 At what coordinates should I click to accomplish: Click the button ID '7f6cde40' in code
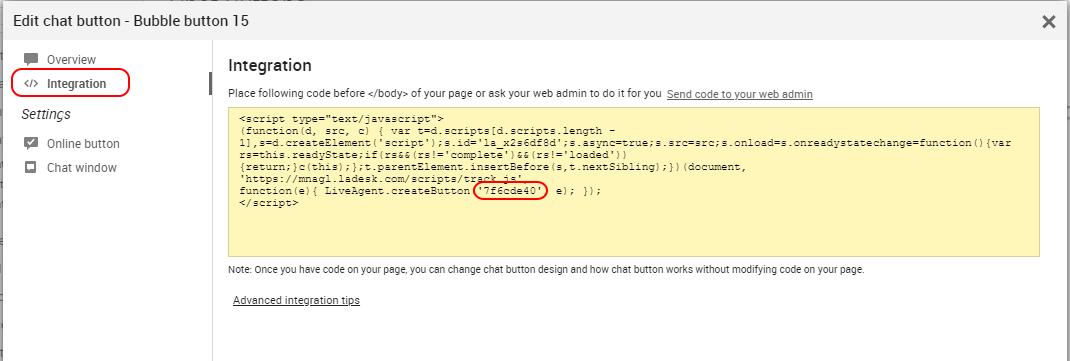[511, 191]
